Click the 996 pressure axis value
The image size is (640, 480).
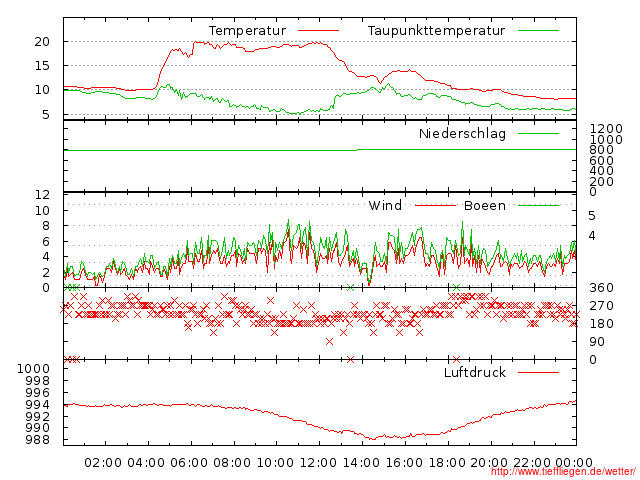tap(38, 393)
